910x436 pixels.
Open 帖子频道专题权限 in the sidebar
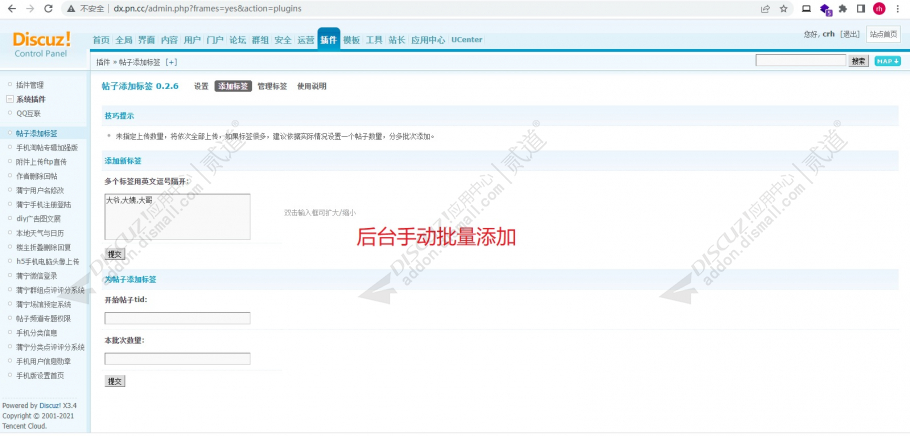(x=44, y=318)
